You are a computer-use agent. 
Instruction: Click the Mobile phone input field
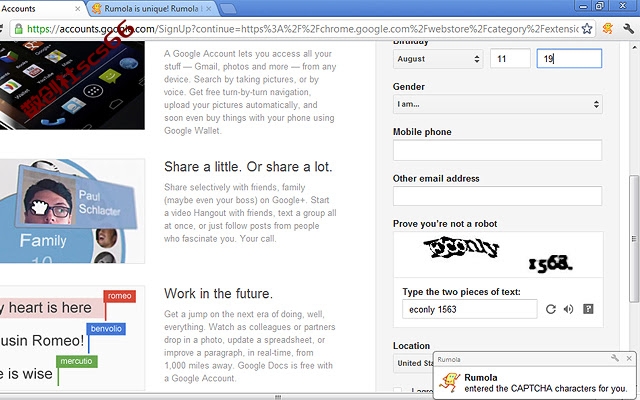coord(497,150)
